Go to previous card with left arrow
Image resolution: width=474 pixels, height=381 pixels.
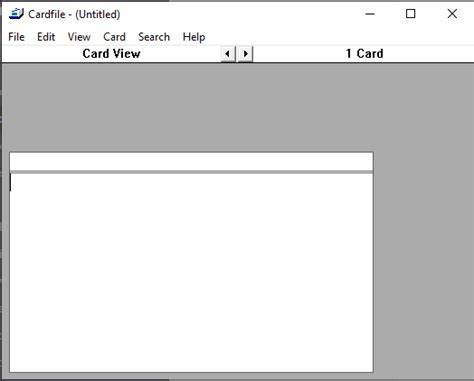[228, 54]
